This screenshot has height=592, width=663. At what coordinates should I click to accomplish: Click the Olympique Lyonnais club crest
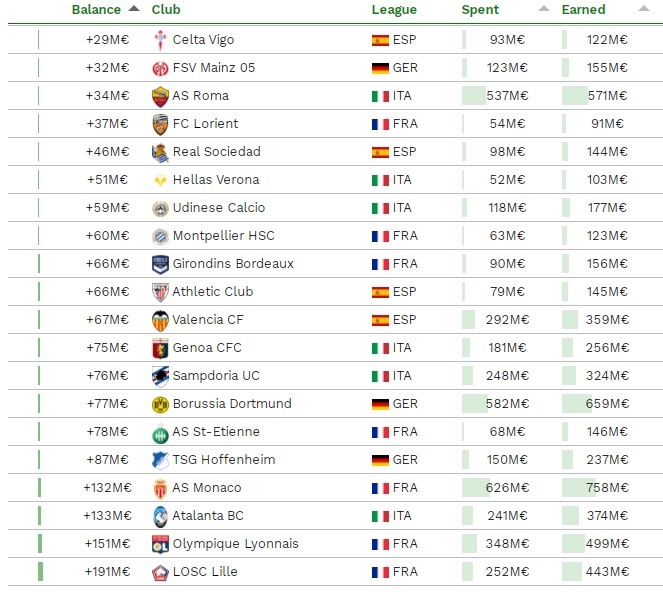[160, 544]
